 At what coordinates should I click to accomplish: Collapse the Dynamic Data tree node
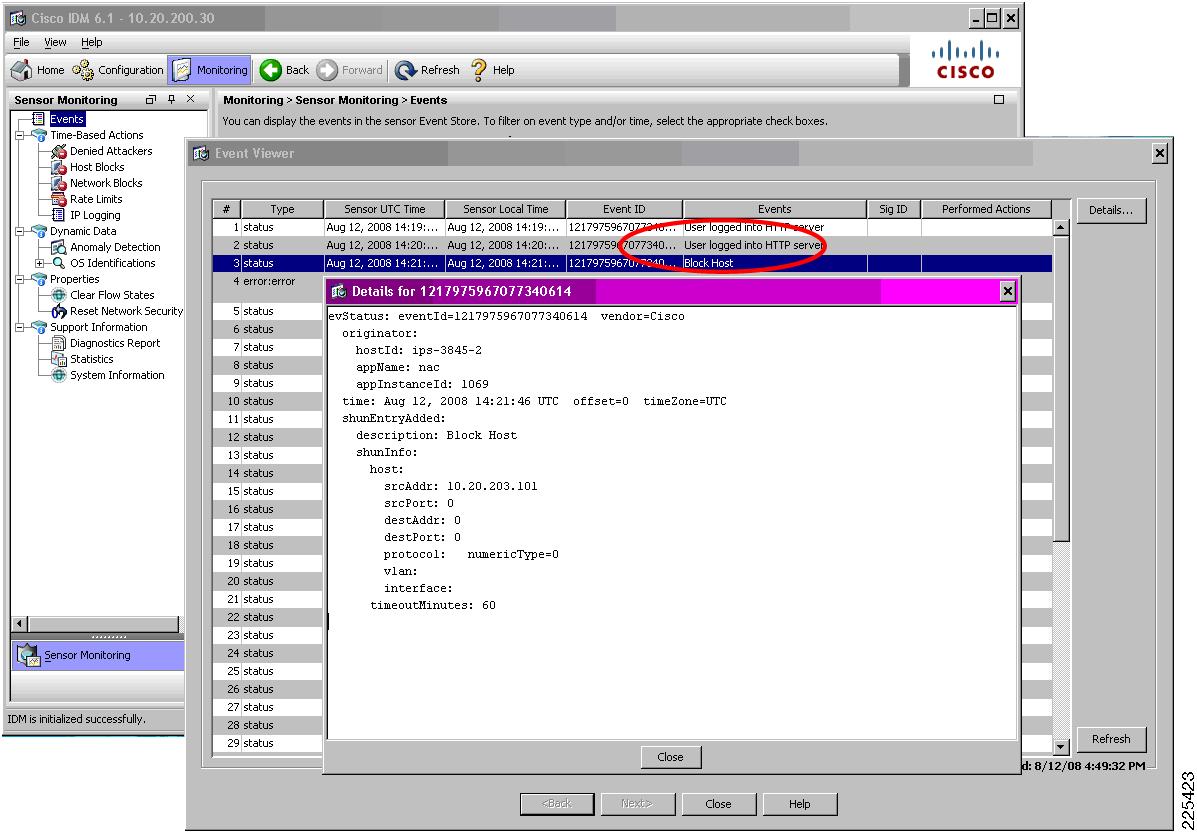click(x=19, y=231)
